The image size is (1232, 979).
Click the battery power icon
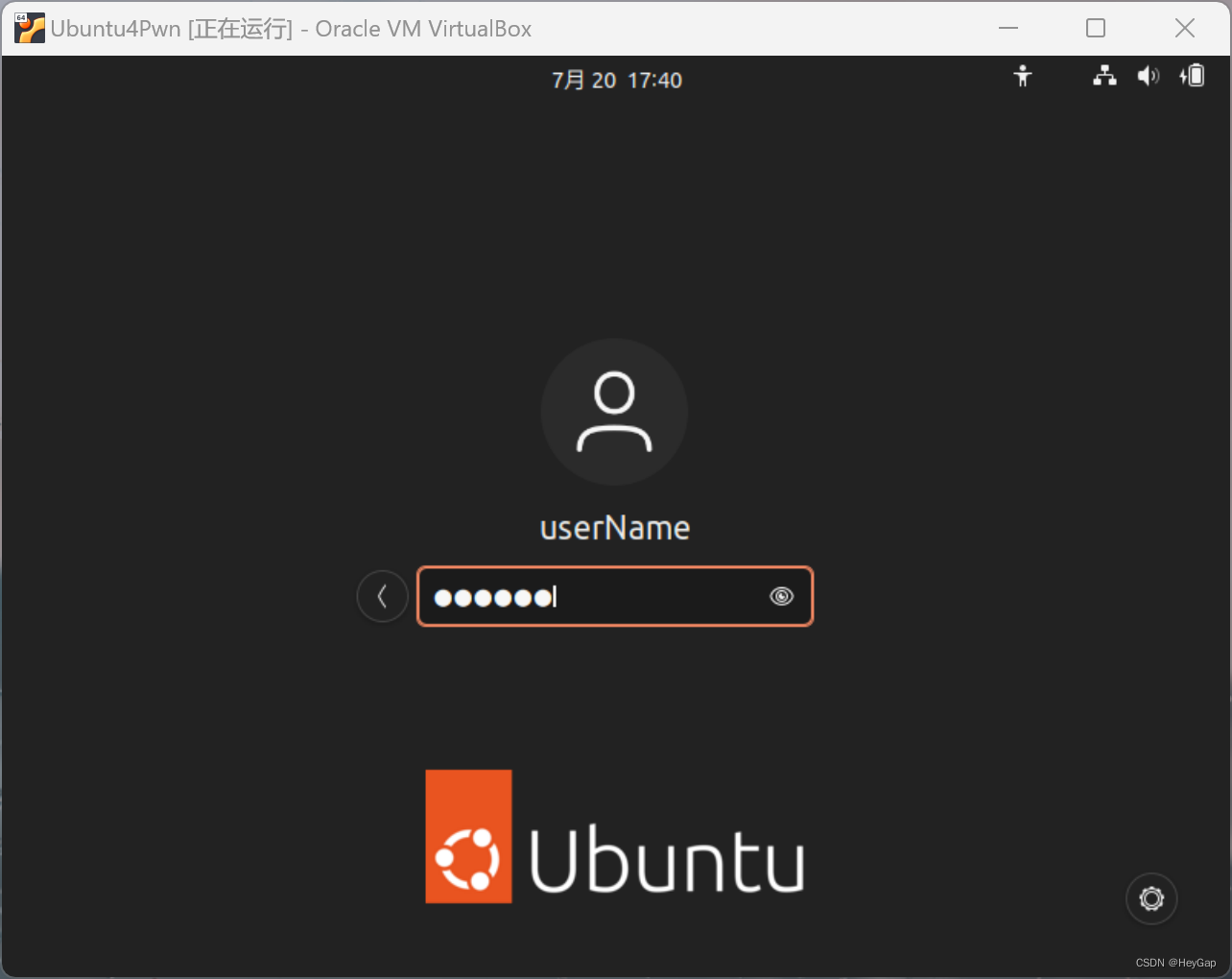[x=1192, y=77]
